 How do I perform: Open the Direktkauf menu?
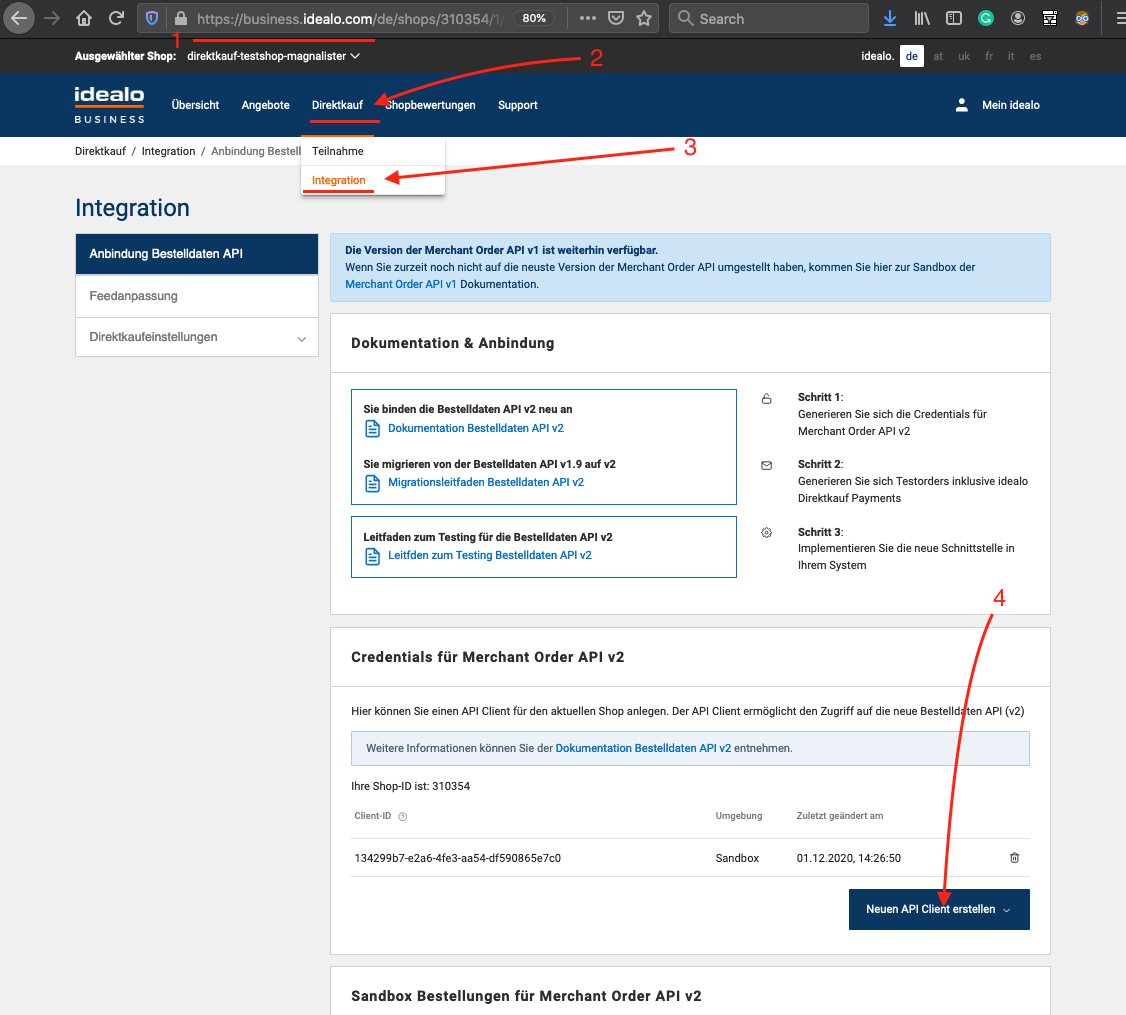pos(338,105)
